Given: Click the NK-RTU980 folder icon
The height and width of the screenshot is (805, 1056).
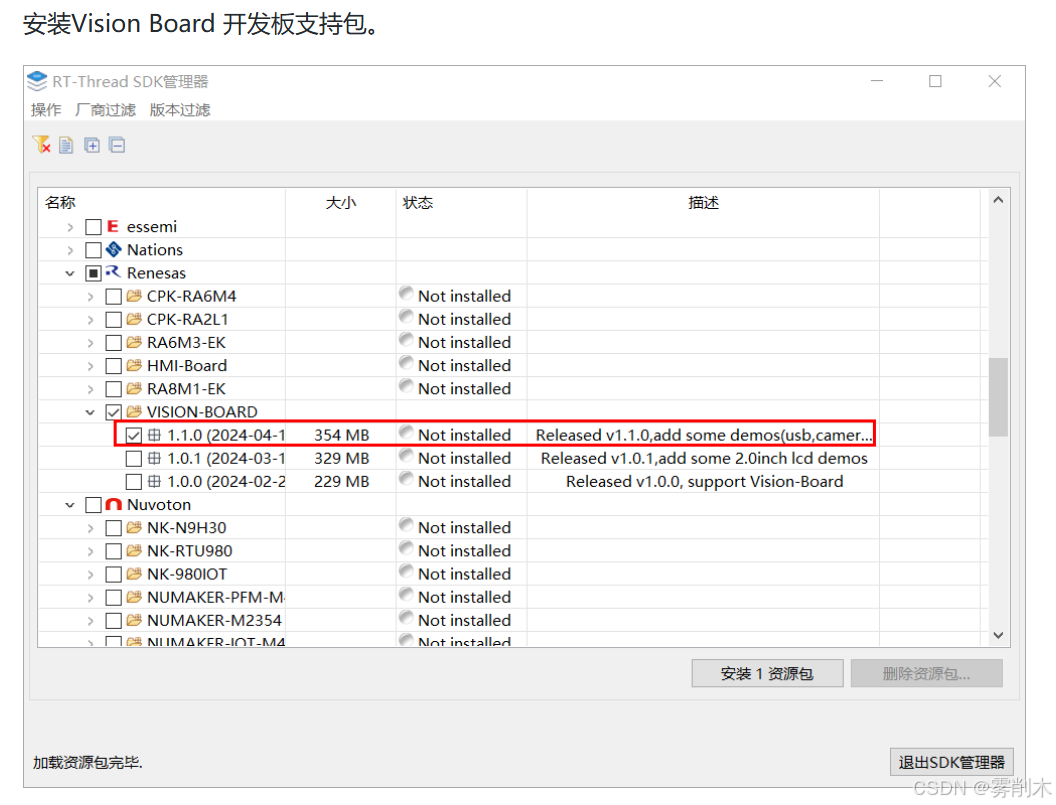Looking at the screenshot, I should point(134,551).
